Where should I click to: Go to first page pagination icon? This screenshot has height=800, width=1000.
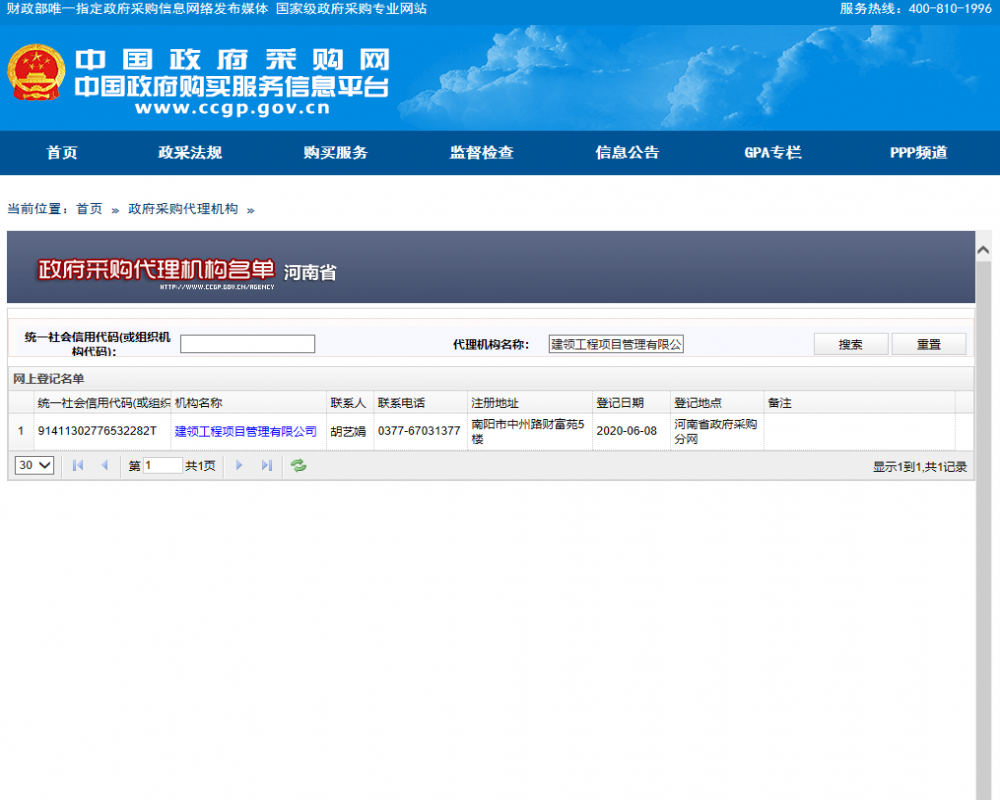coord(78,466)
